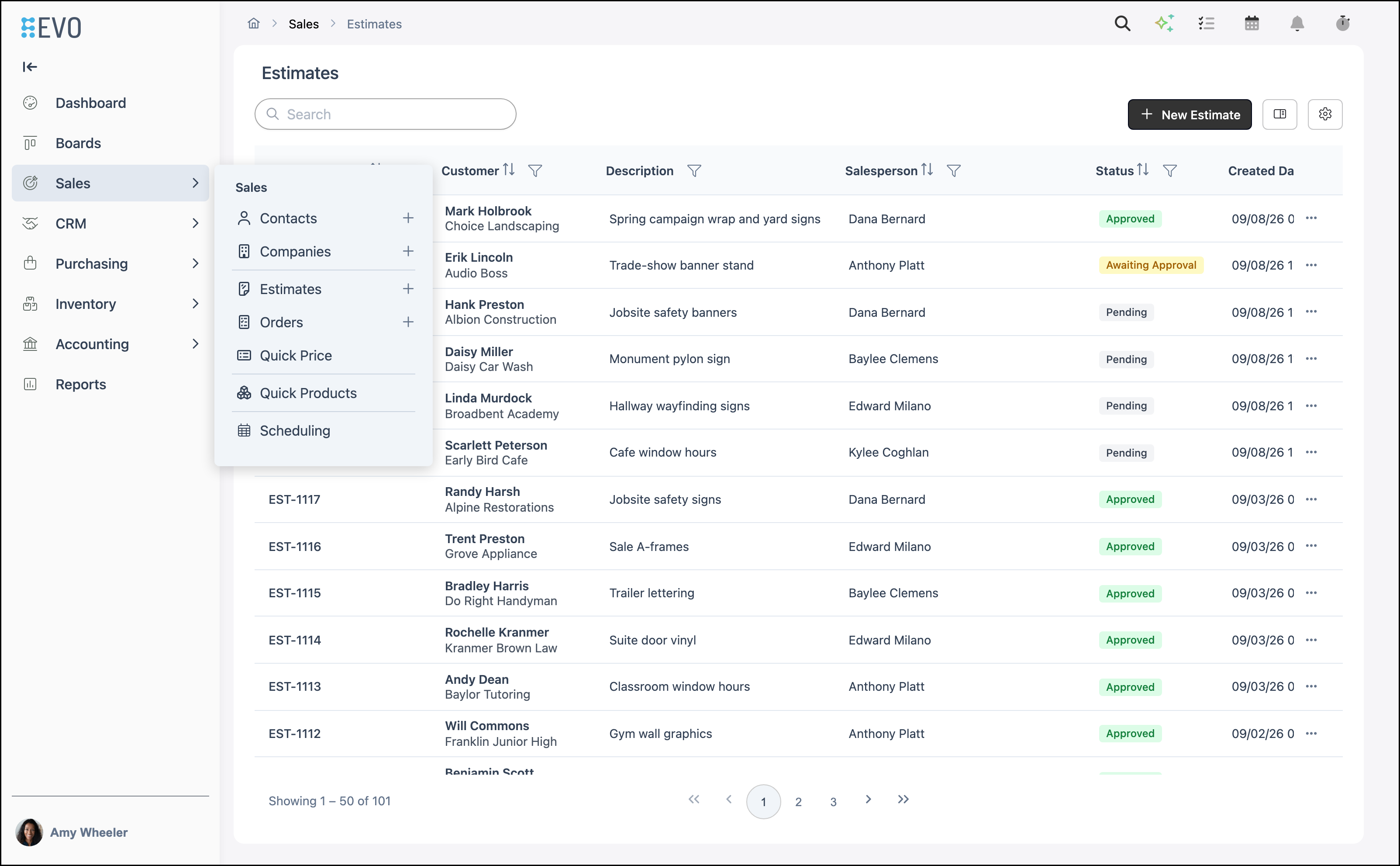Click the notifications bell icon
Screen dimensions: 1400x866
(1297, 24)
